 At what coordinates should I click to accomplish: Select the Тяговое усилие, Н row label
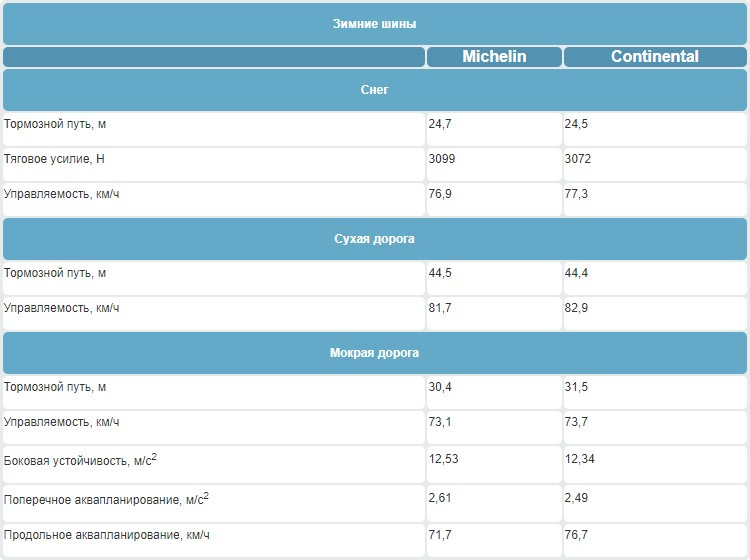pyautogui.click(x=56, y=159)
